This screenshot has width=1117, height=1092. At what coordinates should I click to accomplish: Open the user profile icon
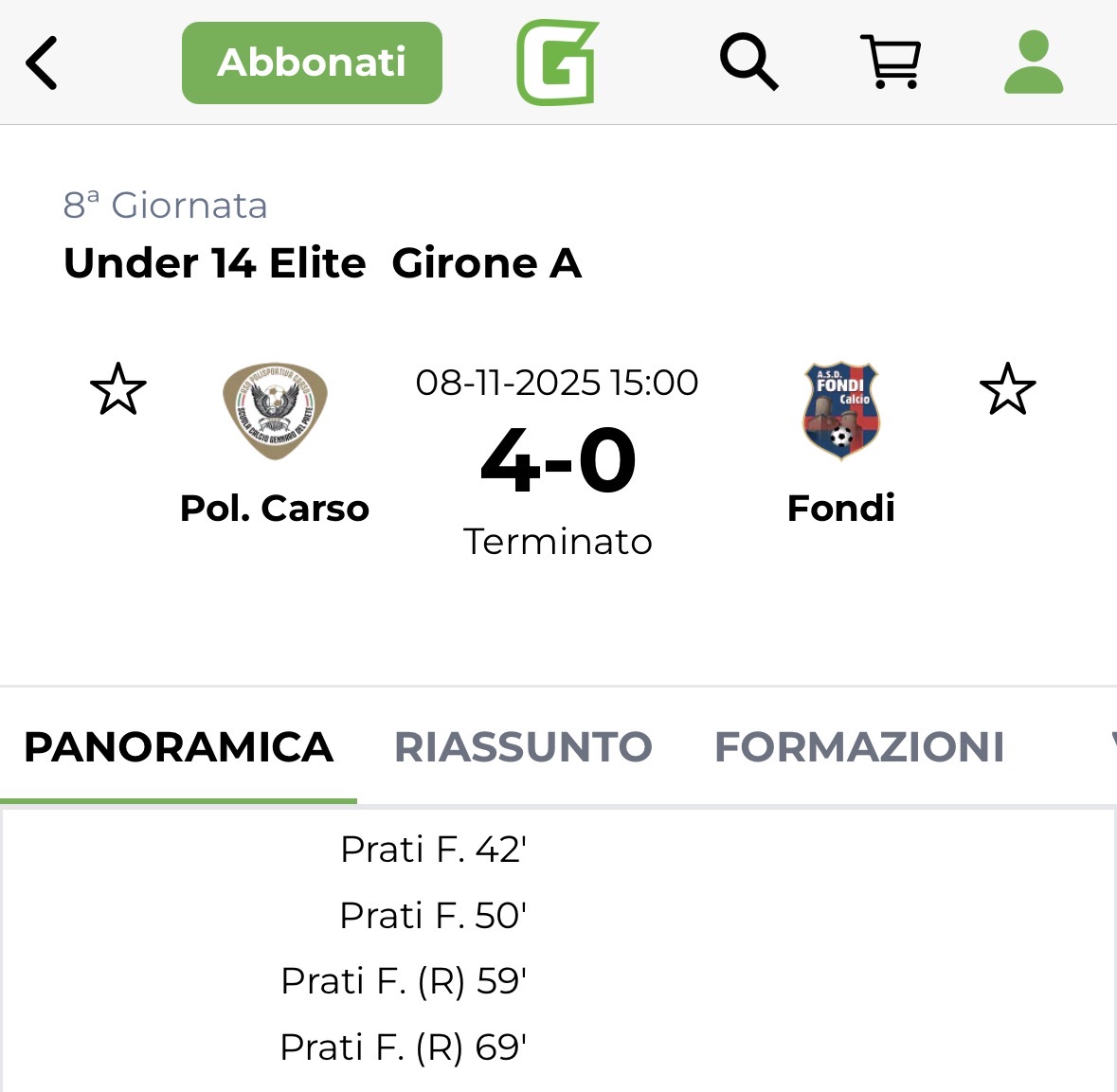(x=1034, y=63)
